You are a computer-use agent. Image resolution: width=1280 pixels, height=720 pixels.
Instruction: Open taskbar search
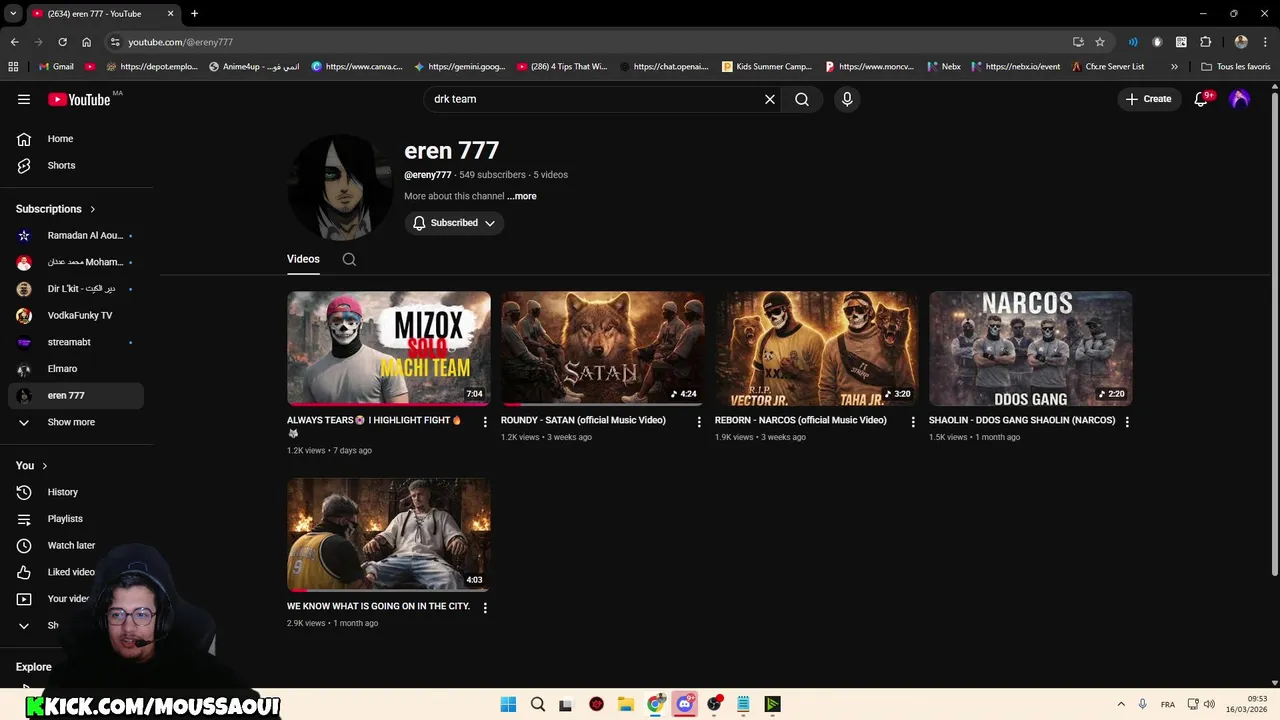pos(538,704)
